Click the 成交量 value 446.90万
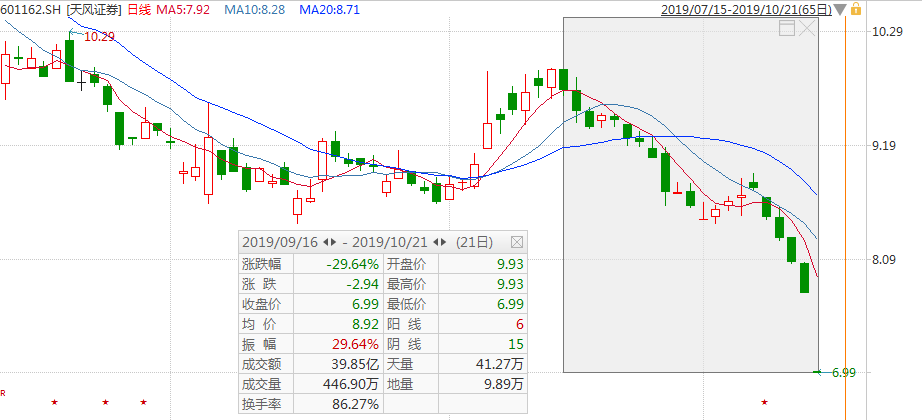The image size is (922, 420). (351, 385)
